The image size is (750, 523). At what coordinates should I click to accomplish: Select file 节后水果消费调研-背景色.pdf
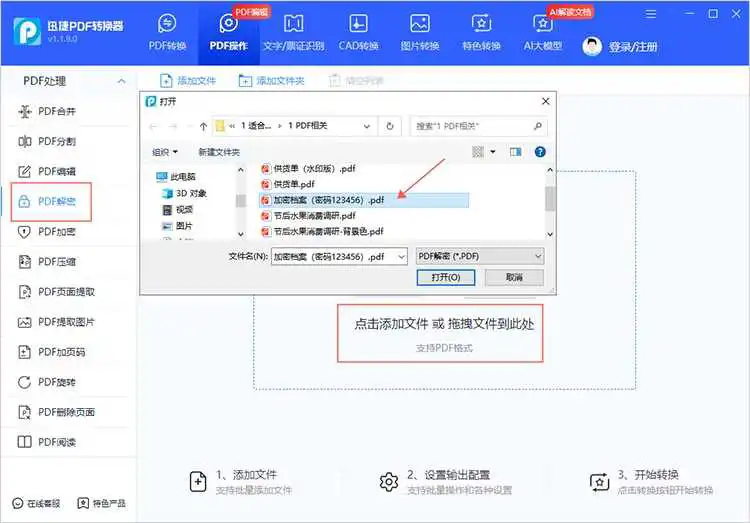click(x=322, y=232)
